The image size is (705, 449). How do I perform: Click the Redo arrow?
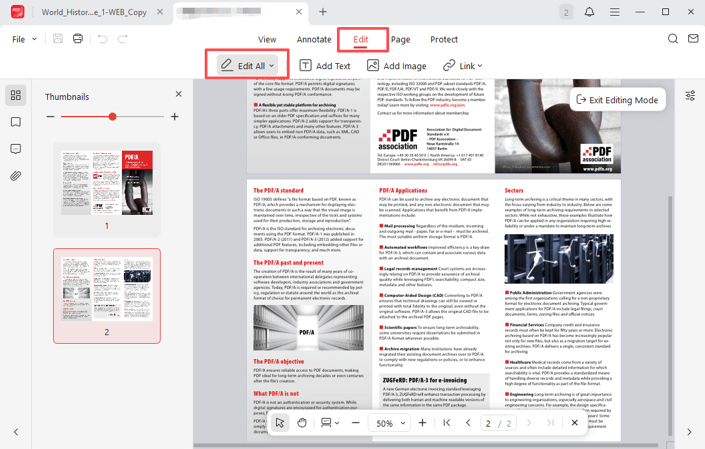122,39
